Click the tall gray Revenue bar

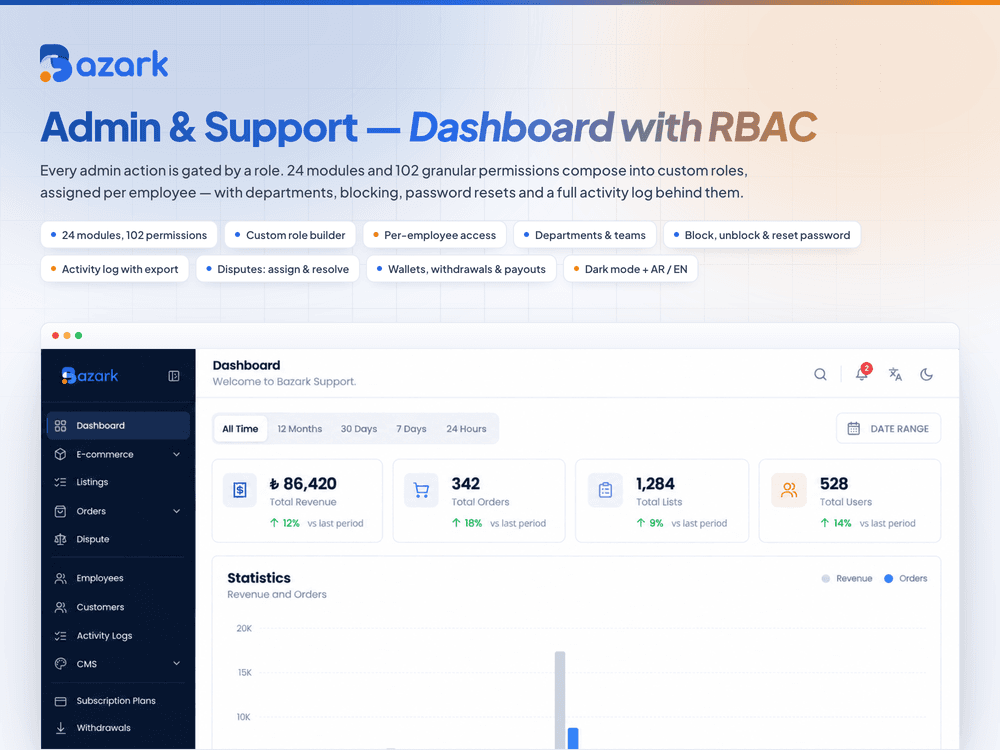click(560, 700)
